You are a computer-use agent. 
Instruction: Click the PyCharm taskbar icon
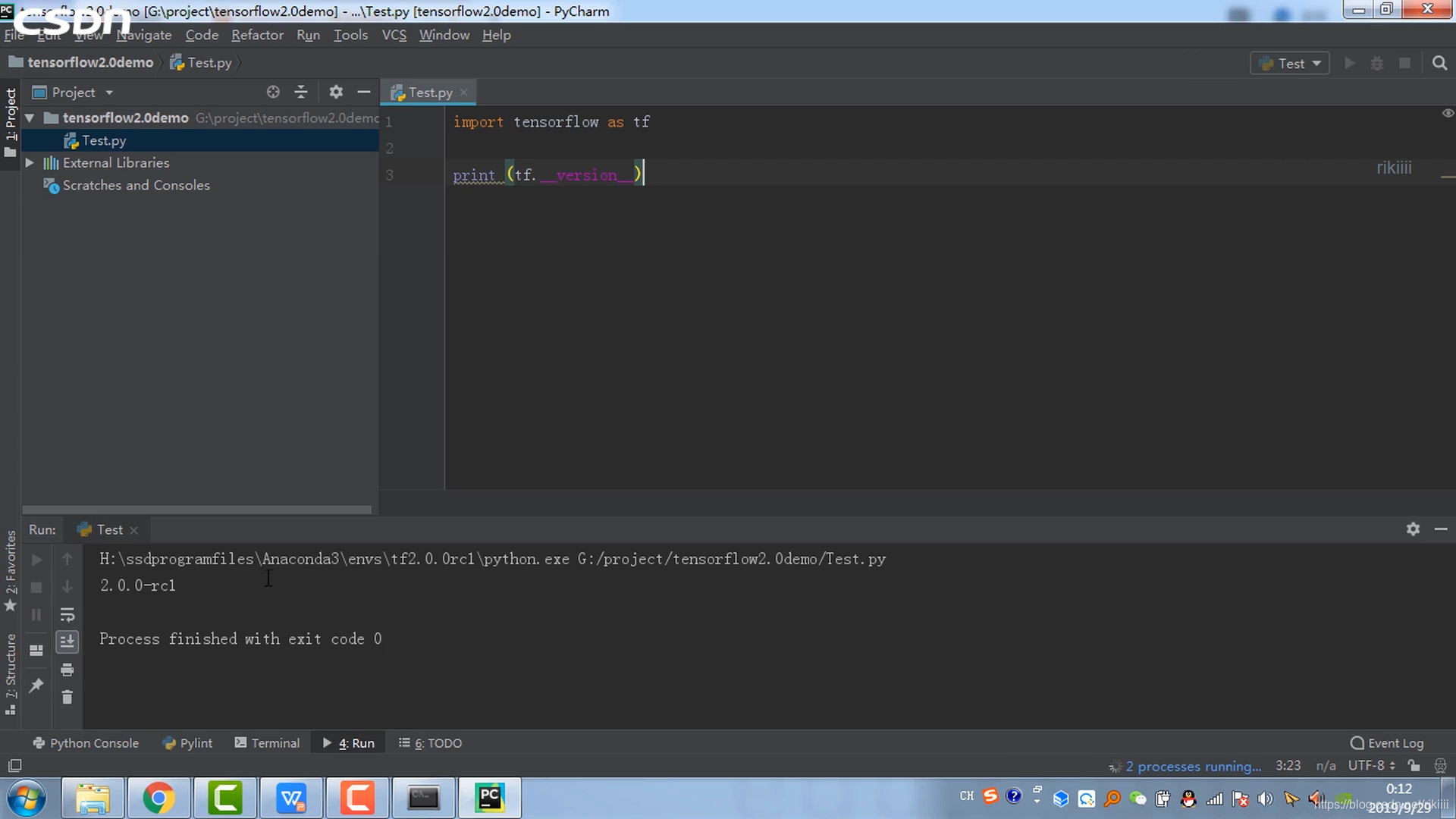click(x=489, y=797)
